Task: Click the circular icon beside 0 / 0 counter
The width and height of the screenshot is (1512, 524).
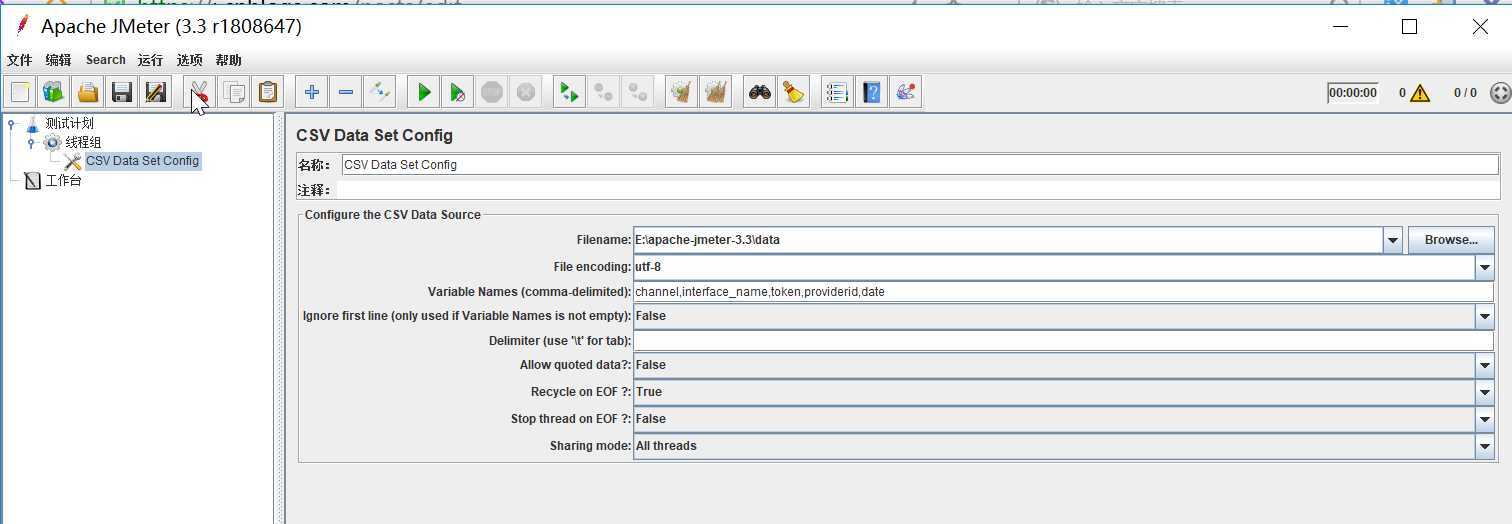Action: [1500, 93]
